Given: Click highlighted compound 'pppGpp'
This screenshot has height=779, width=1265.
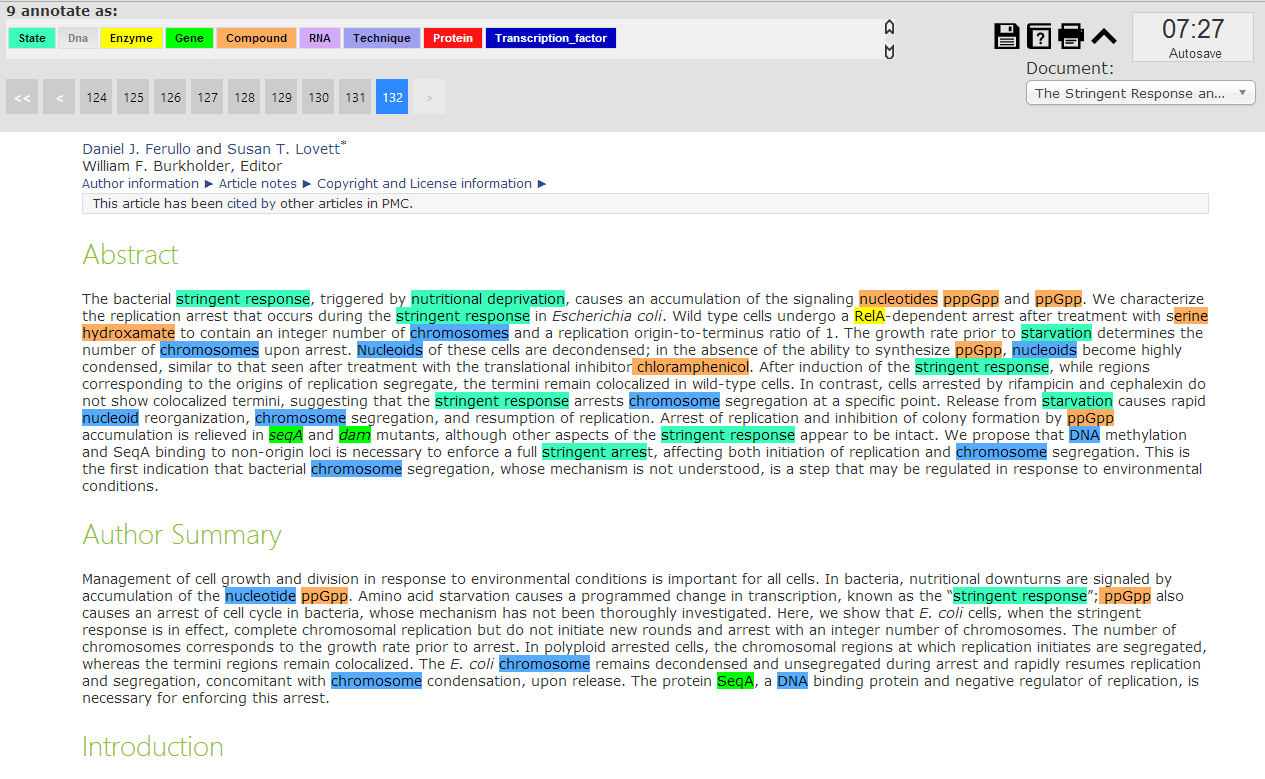Looking at the screenshot, I should (971, 299).
